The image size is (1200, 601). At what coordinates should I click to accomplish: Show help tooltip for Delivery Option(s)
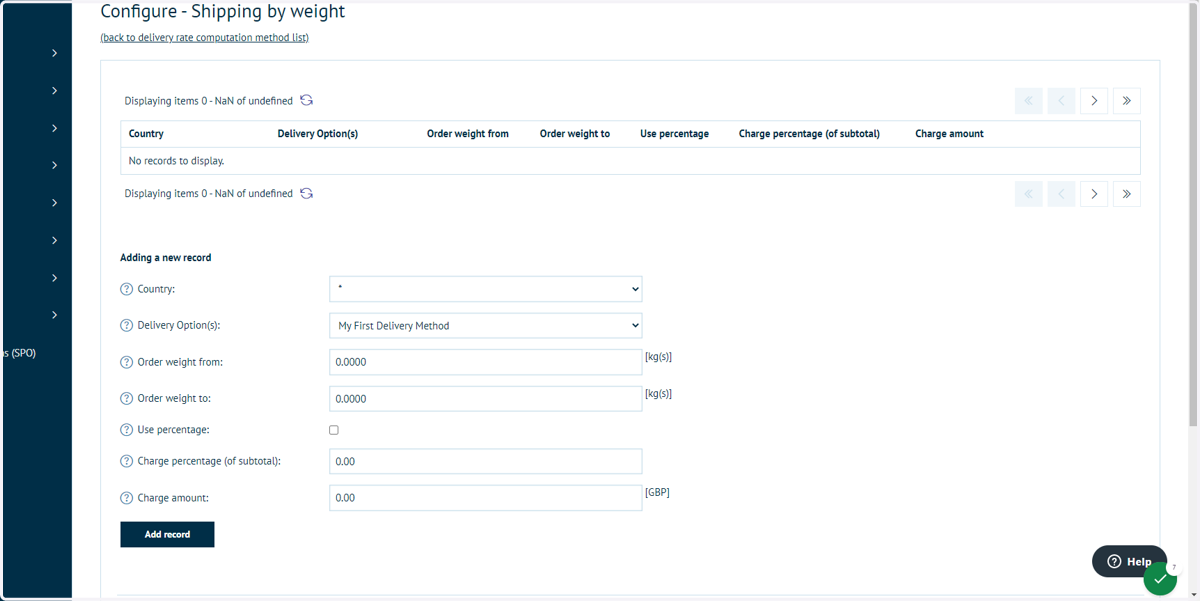(126, 326)
